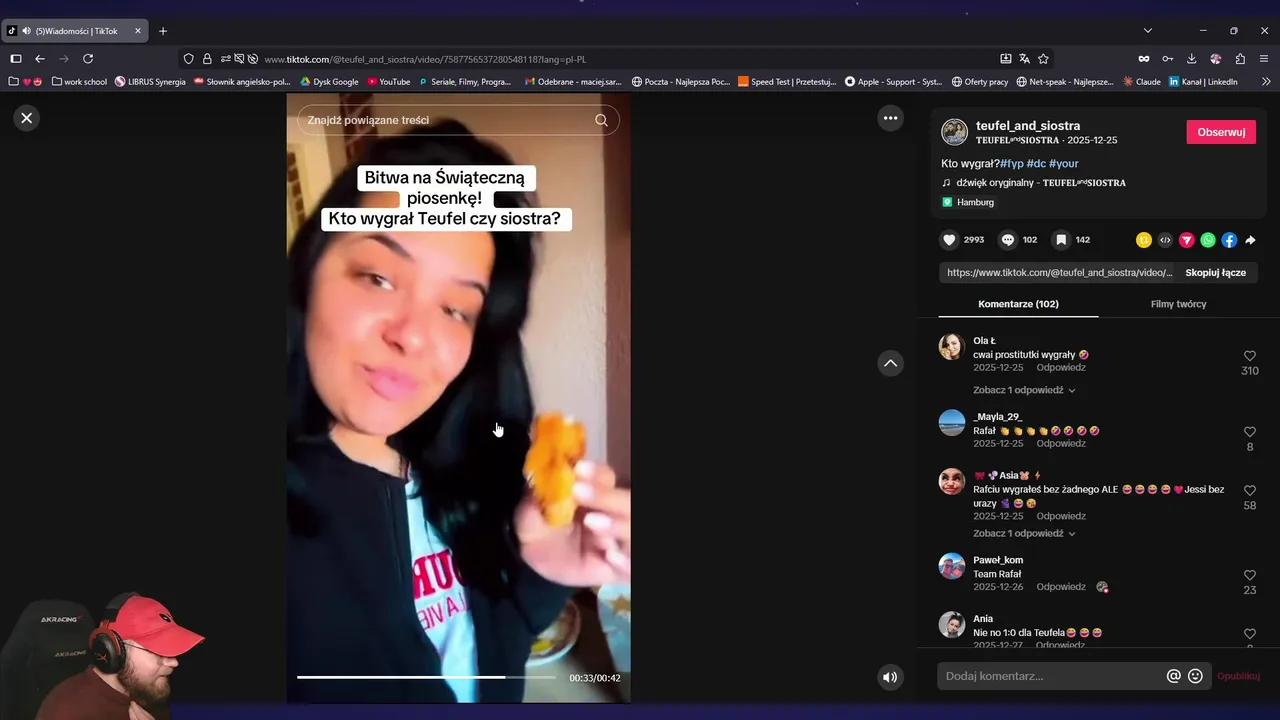The height and width of the screenshot is (720, 1280).
Task: Like the video with the heart icon
Action: click(x=949, y=240)
